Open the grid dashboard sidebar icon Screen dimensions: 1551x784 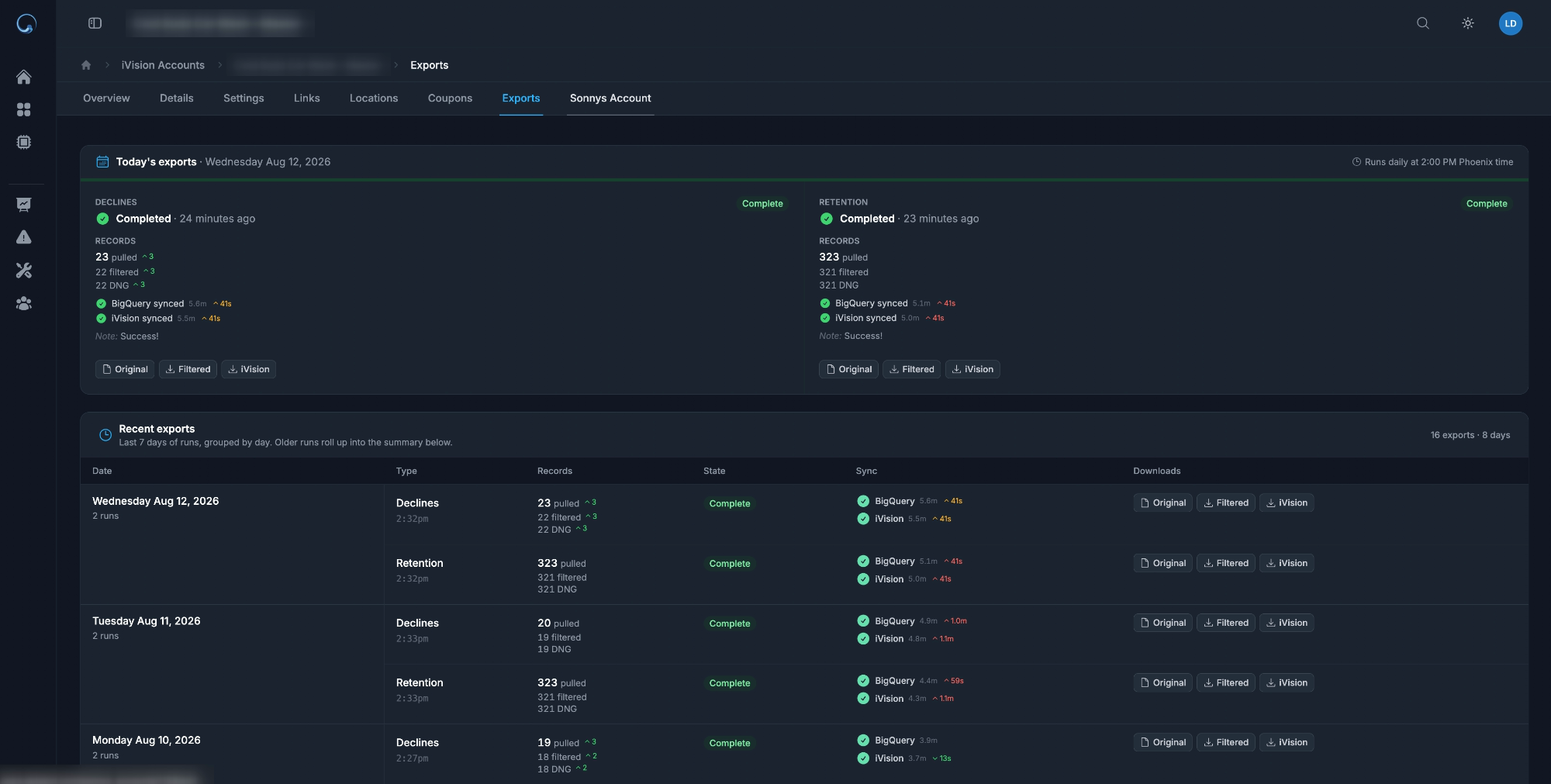tap(24, 109)
